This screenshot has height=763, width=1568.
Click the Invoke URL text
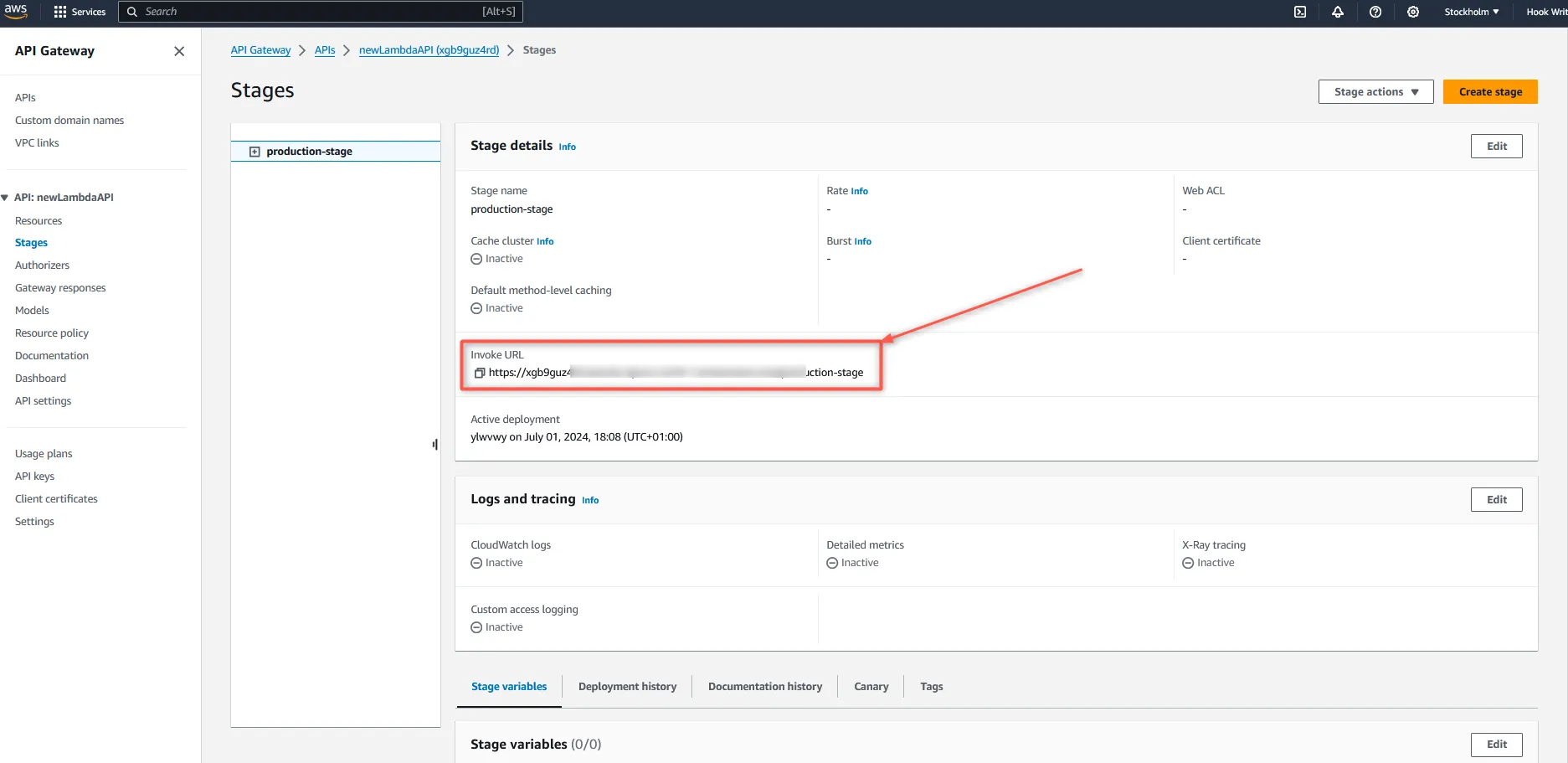[x=676, y=373]
